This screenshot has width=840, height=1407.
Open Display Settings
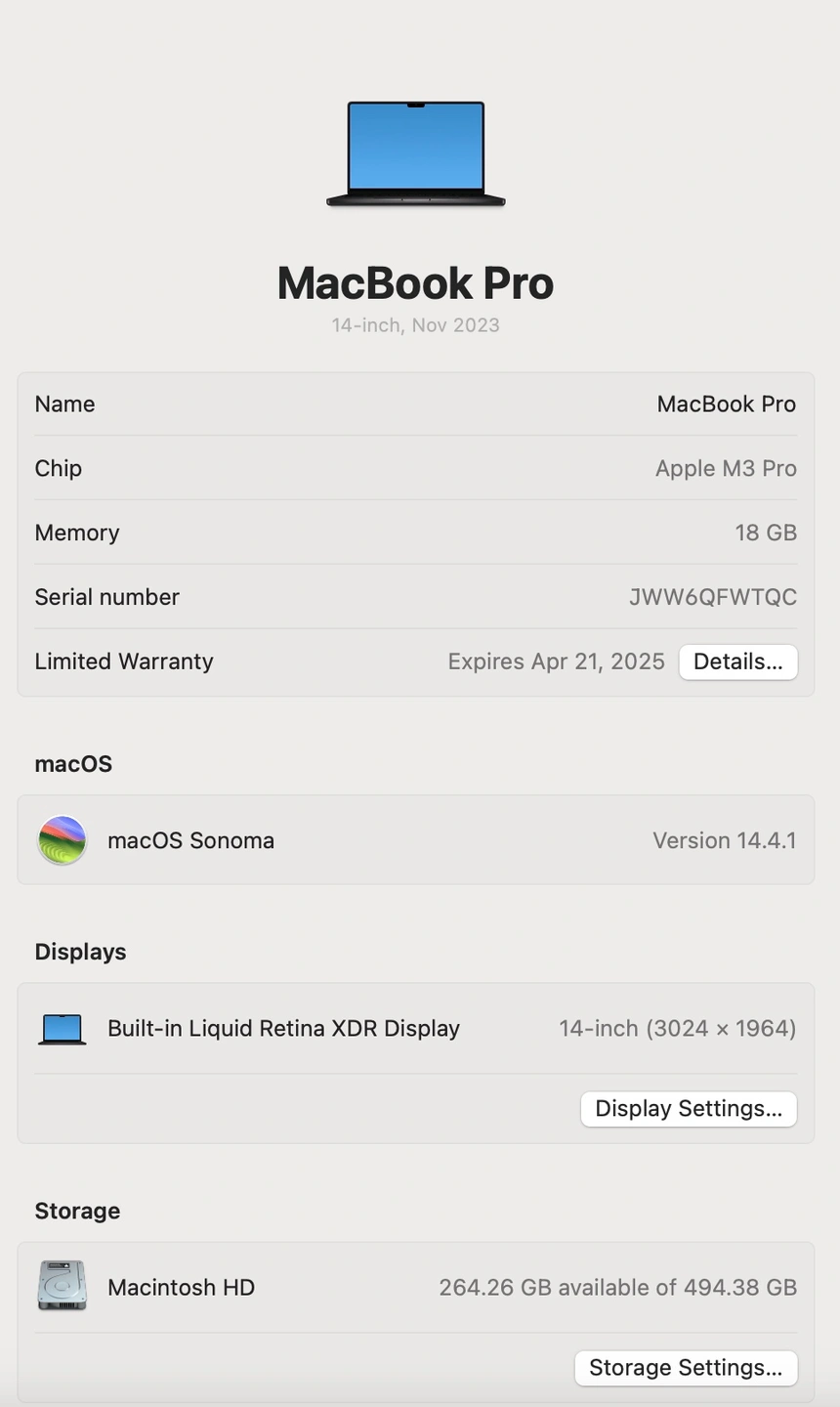(689, 1109)
